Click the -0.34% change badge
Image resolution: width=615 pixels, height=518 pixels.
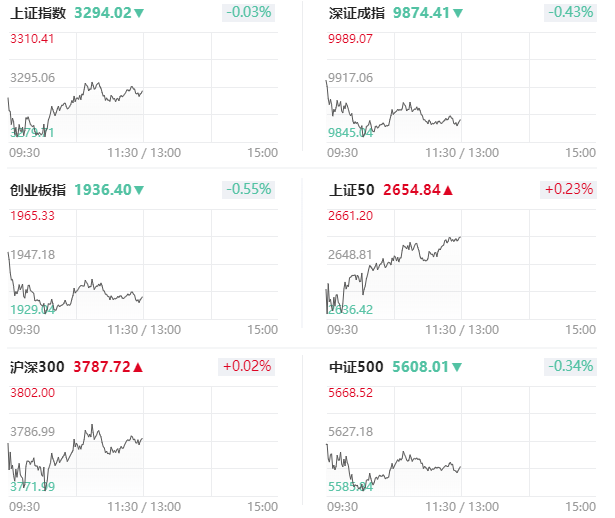(x=570, y=366)
